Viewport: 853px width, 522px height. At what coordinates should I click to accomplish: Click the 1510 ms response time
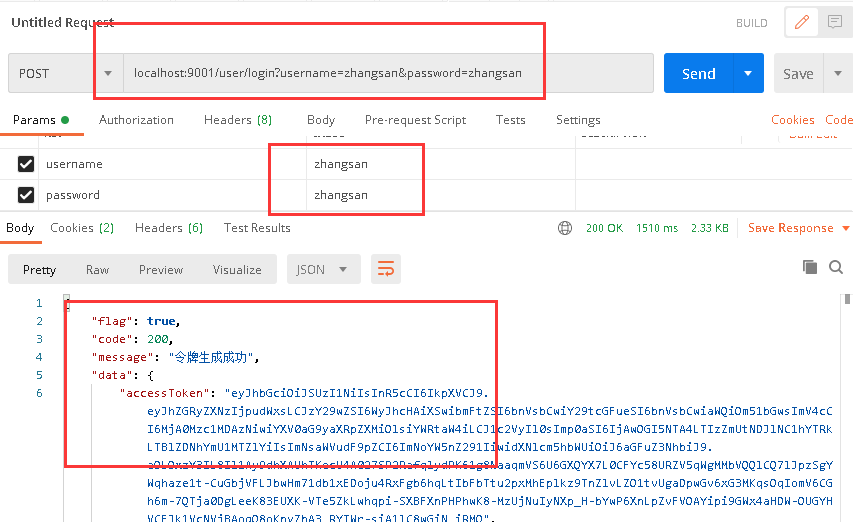[x=657, y=228]
